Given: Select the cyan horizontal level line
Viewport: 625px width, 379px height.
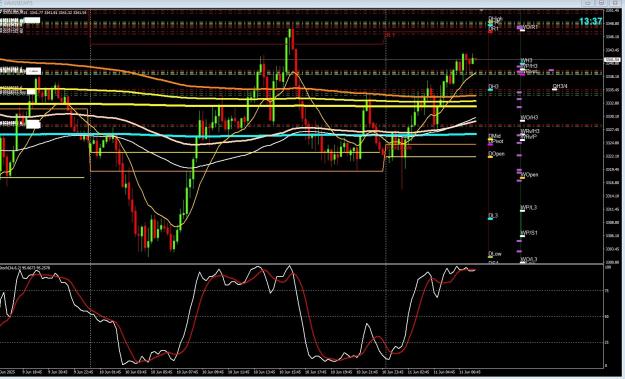Looking at the screenshot, I should click(x=239, y=135).
